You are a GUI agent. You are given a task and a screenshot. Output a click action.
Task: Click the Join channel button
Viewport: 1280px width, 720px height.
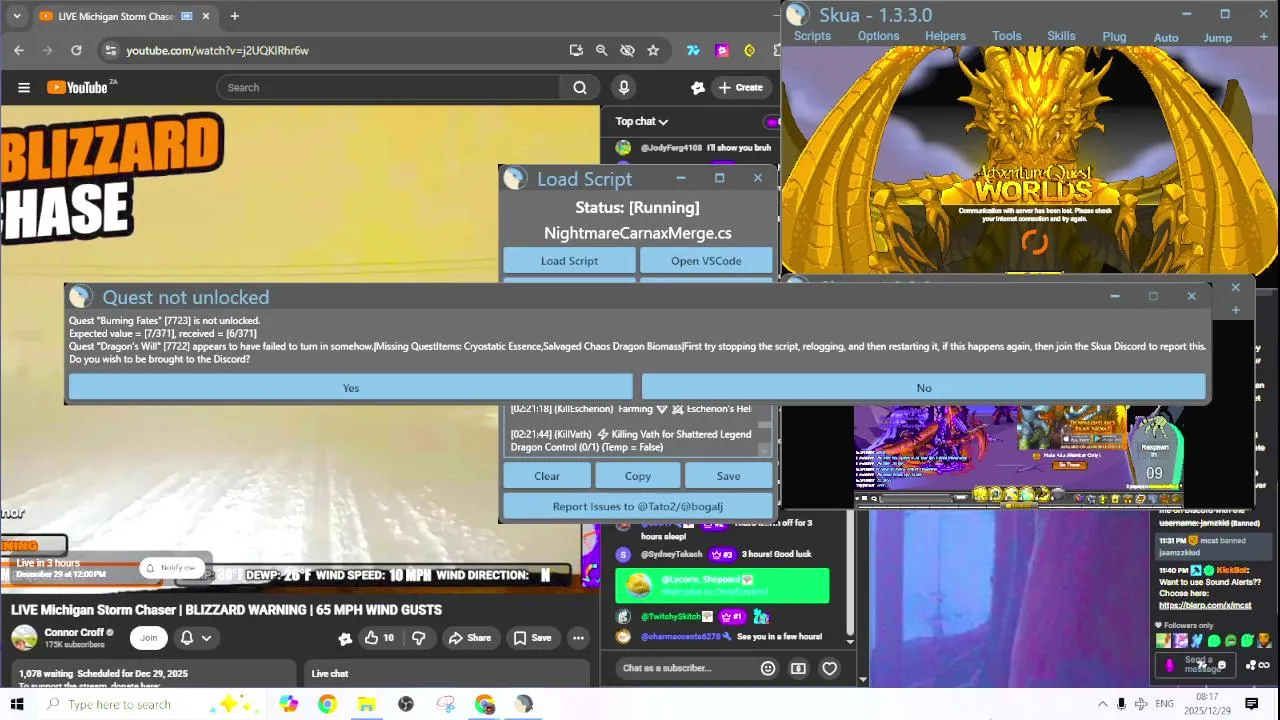[149, 637]
